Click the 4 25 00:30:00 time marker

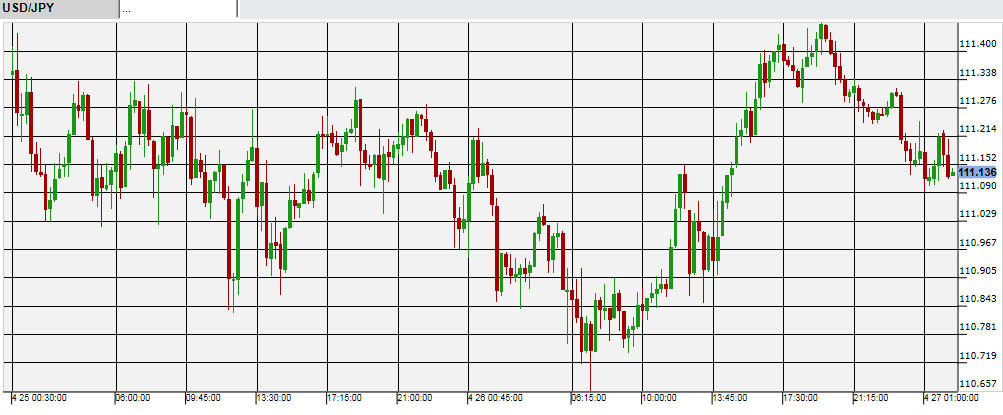point(40,397)
